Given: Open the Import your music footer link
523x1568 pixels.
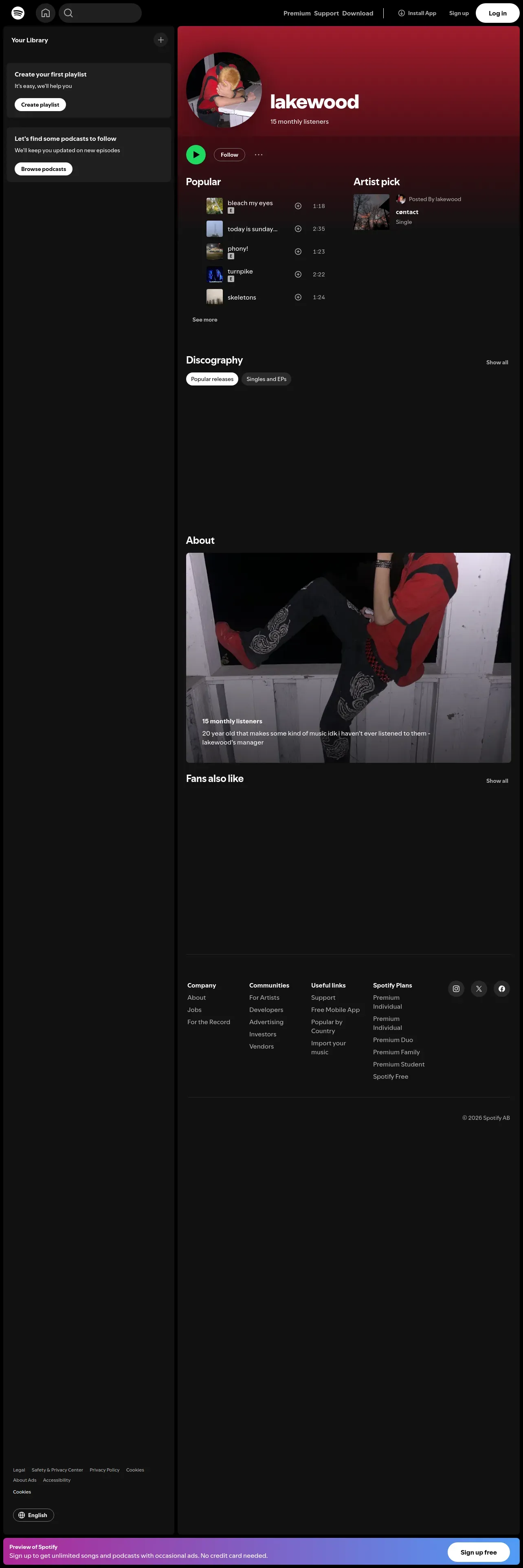Looking at the screenshot, I should pyautogui.click(x=329, y=1047).
